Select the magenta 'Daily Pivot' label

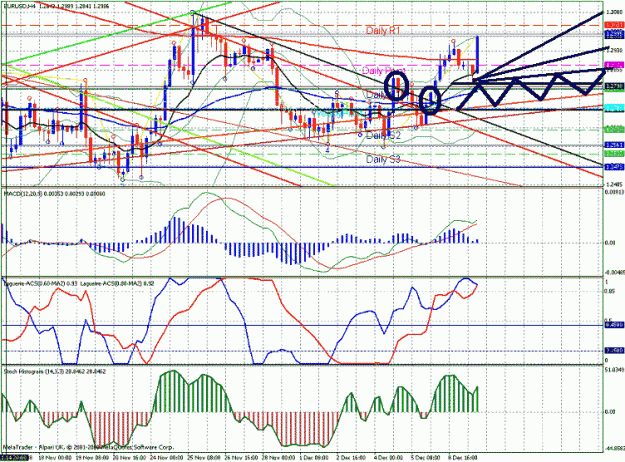click(x=383, y=71)
